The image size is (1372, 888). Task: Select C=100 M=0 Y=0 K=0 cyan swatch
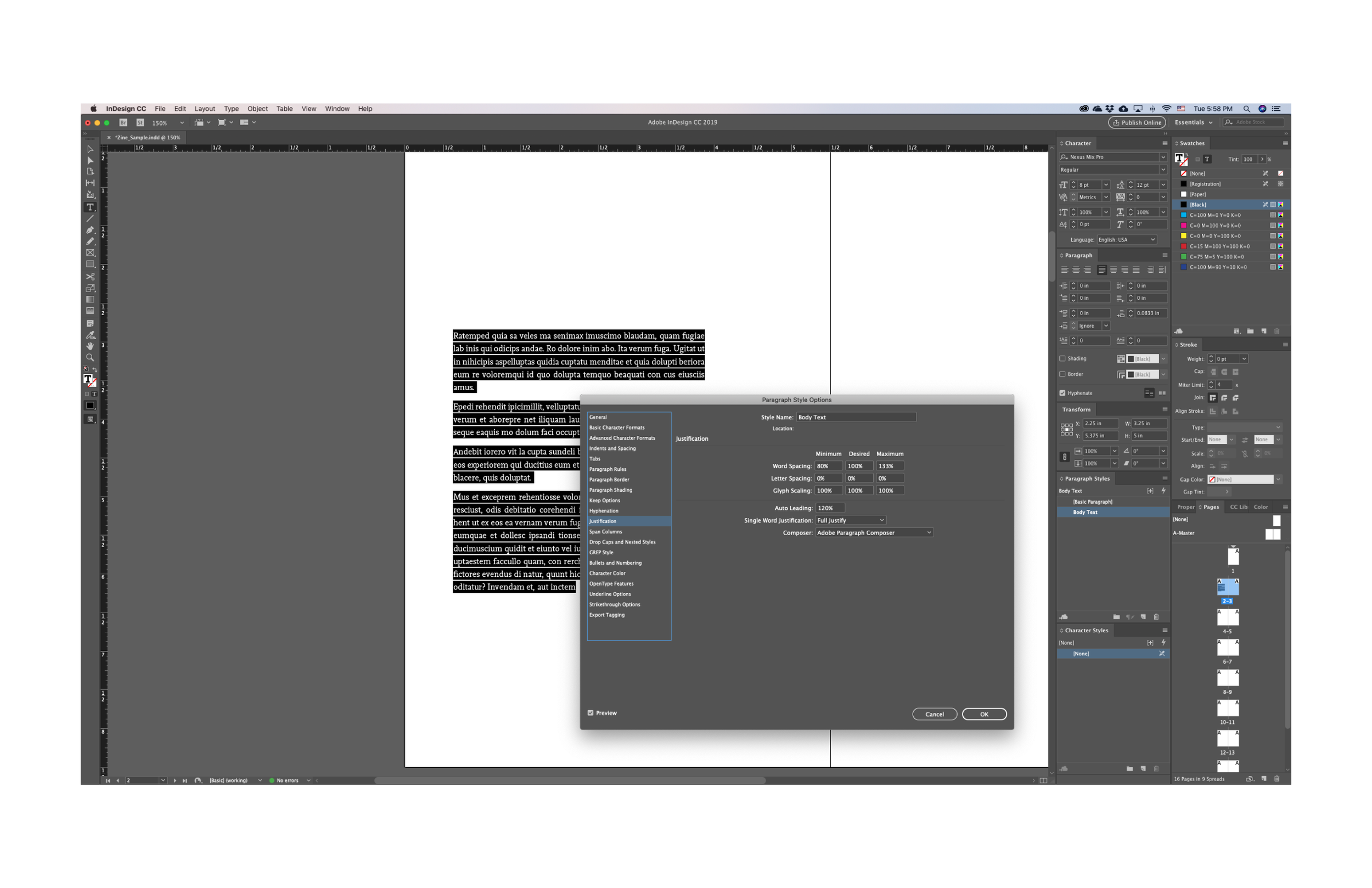click(1230, 215)
